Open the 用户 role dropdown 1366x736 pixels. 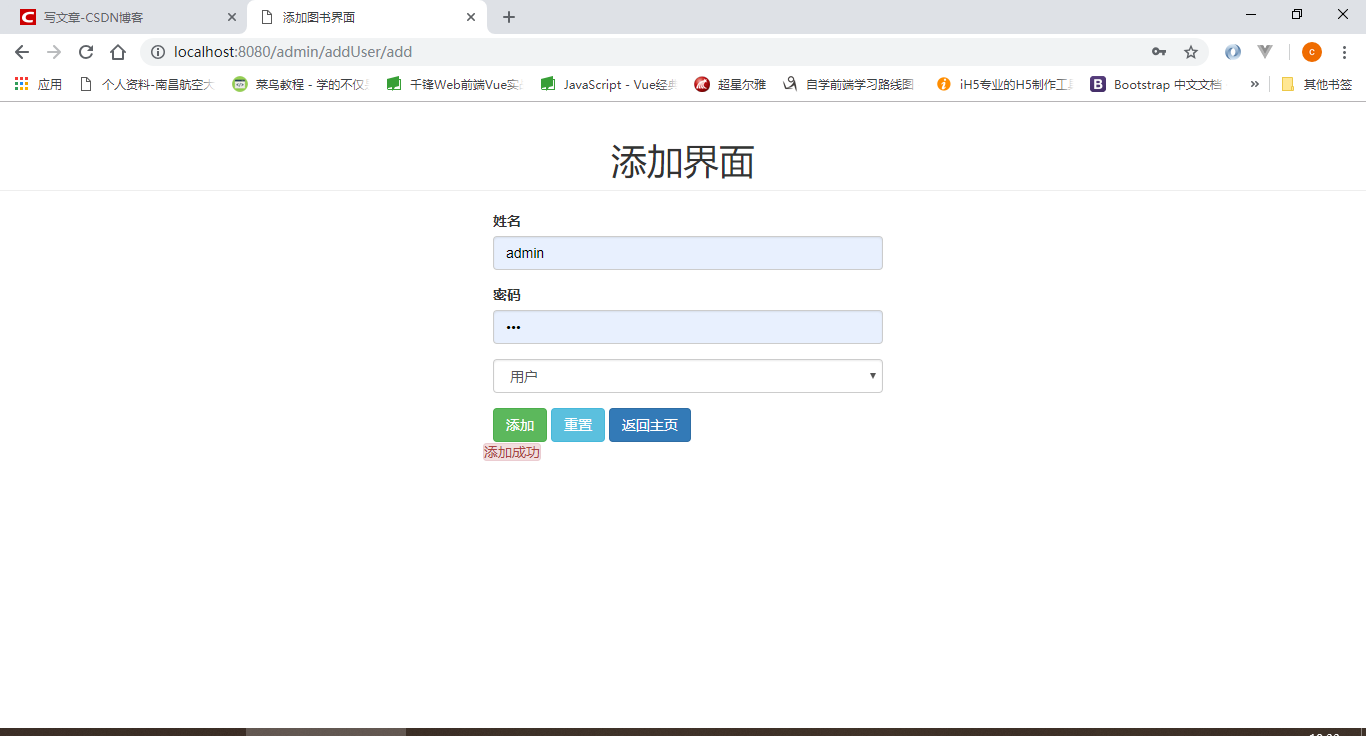687,375
